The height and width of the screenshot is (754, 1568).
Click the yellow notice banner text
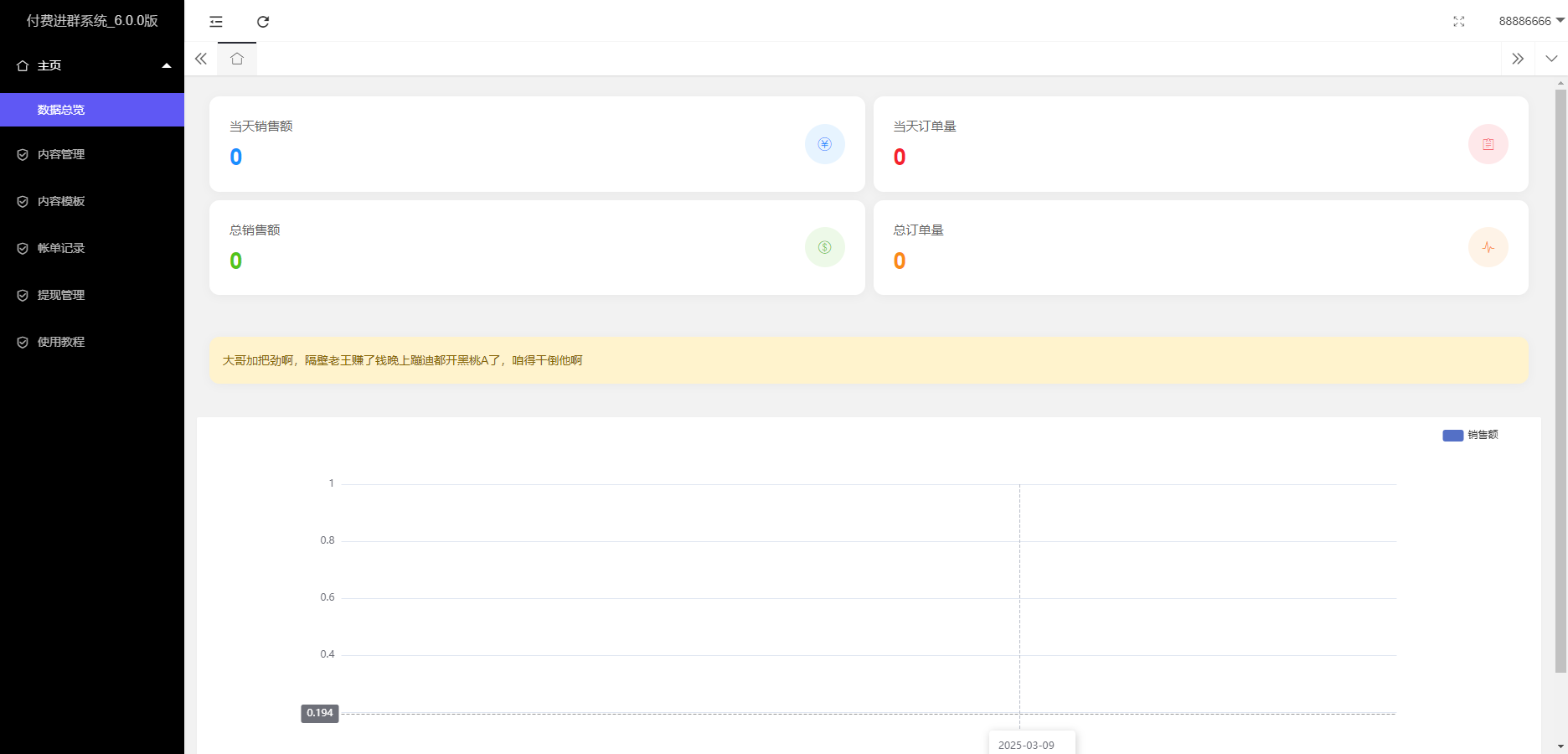(402, 360)
